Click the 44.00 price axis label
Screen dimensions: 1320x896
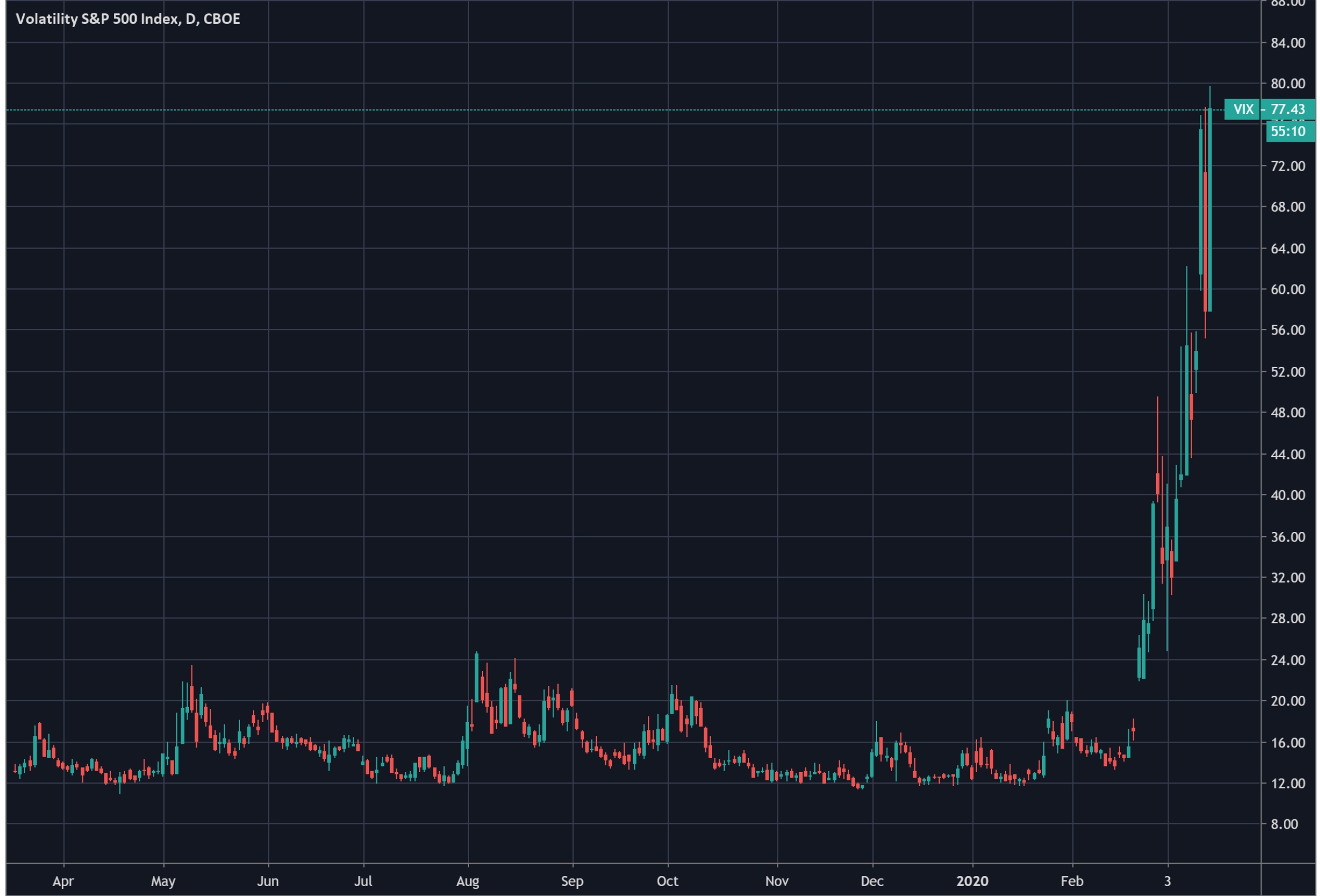click(1288, 454)
